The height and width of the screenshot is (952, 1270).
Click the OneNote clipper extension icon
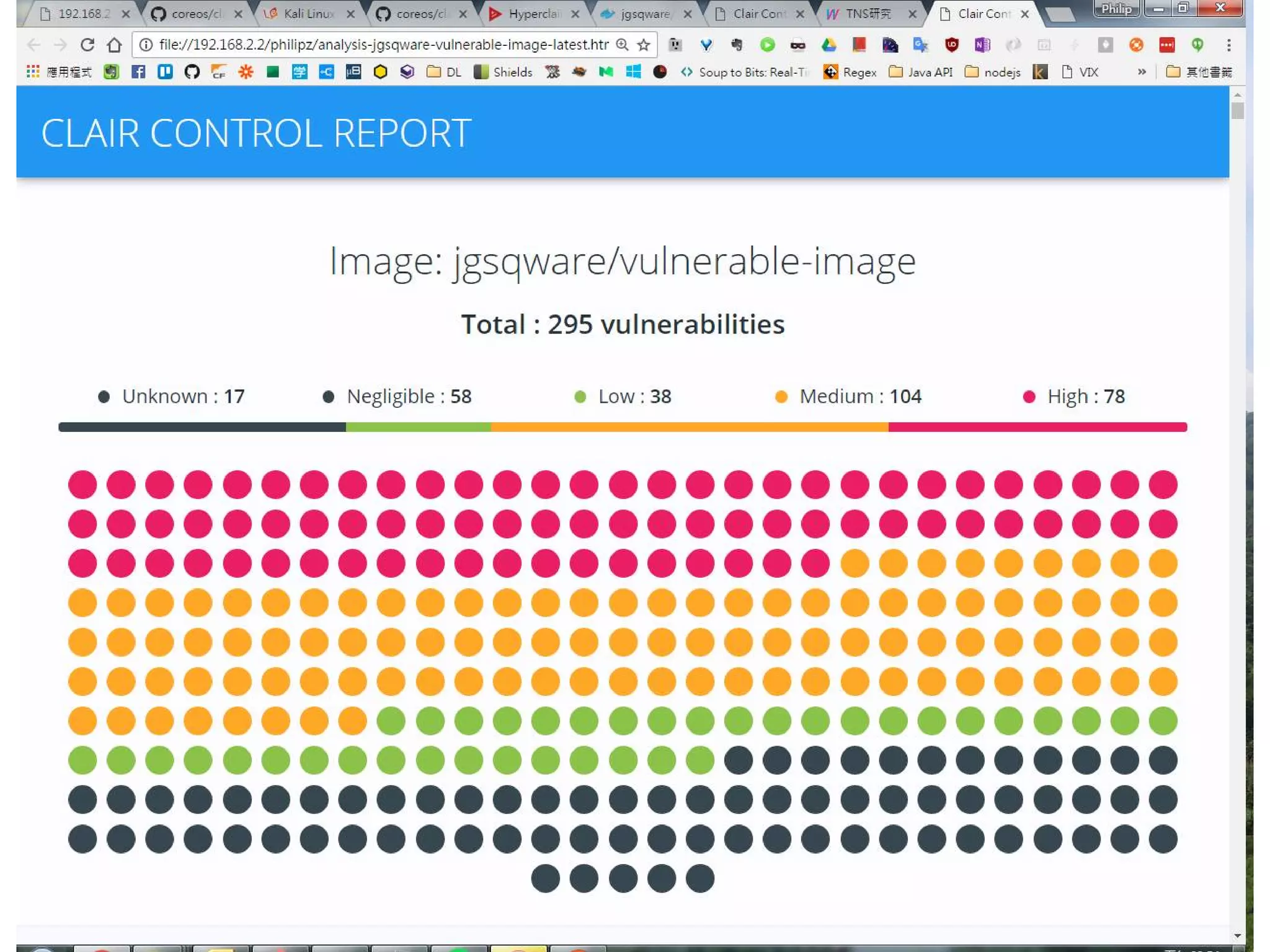click(982, 45)
